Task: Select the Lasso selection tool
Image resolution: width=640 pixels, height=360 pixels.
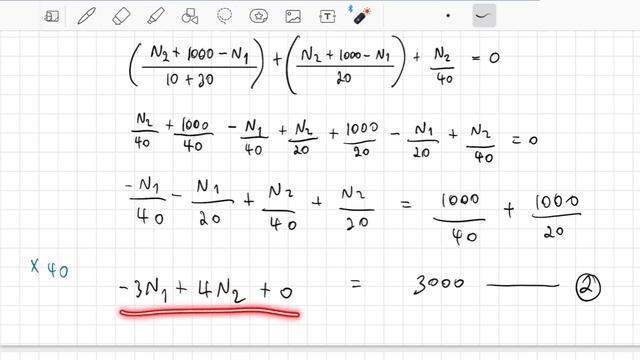Action: coord(224,16)
